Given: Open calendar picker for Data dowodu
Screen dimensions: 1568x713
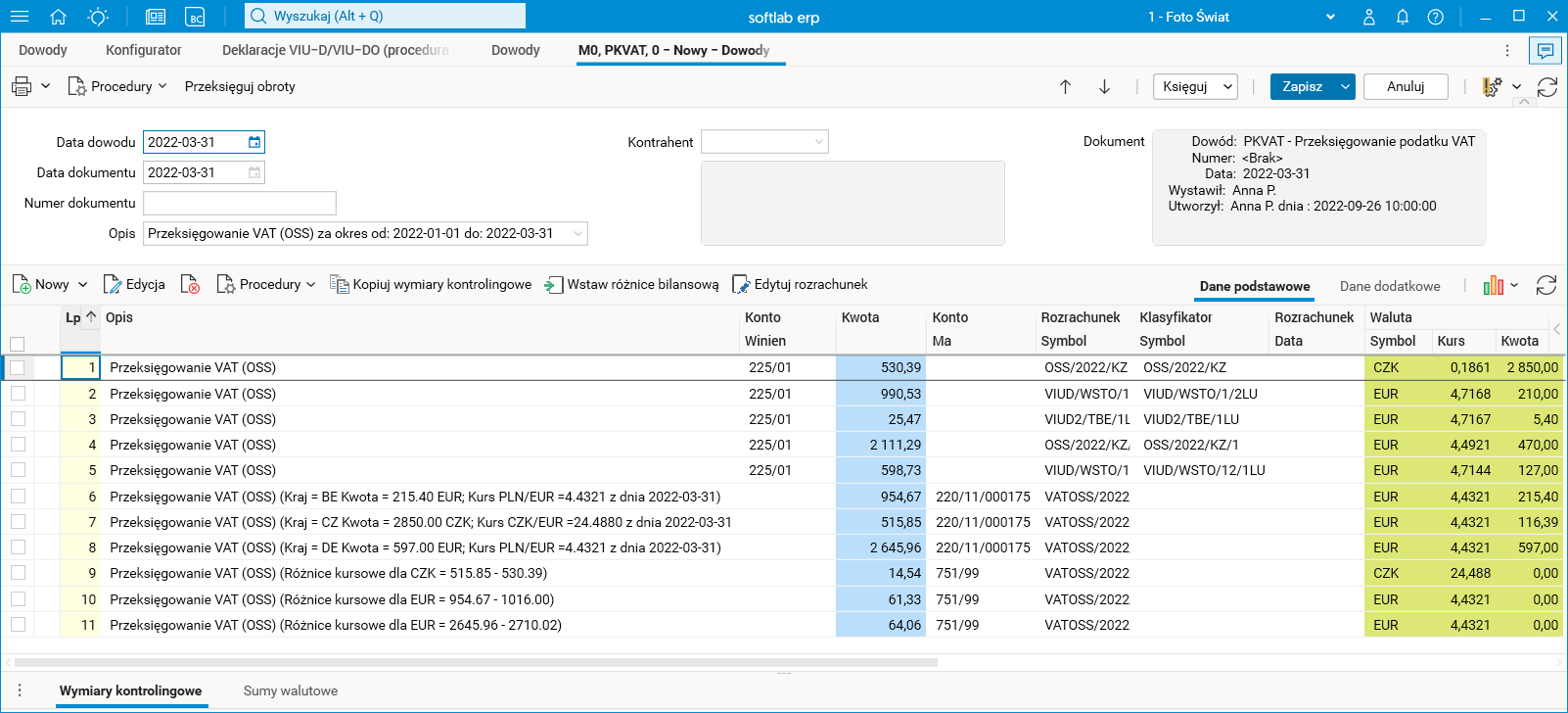Looking at the screenshot, I should (254, 142).
